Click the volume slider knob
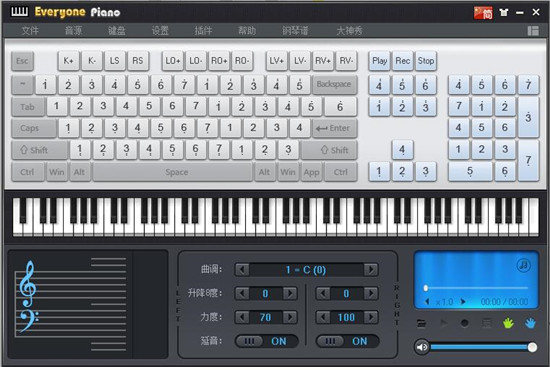 point(532,347)
